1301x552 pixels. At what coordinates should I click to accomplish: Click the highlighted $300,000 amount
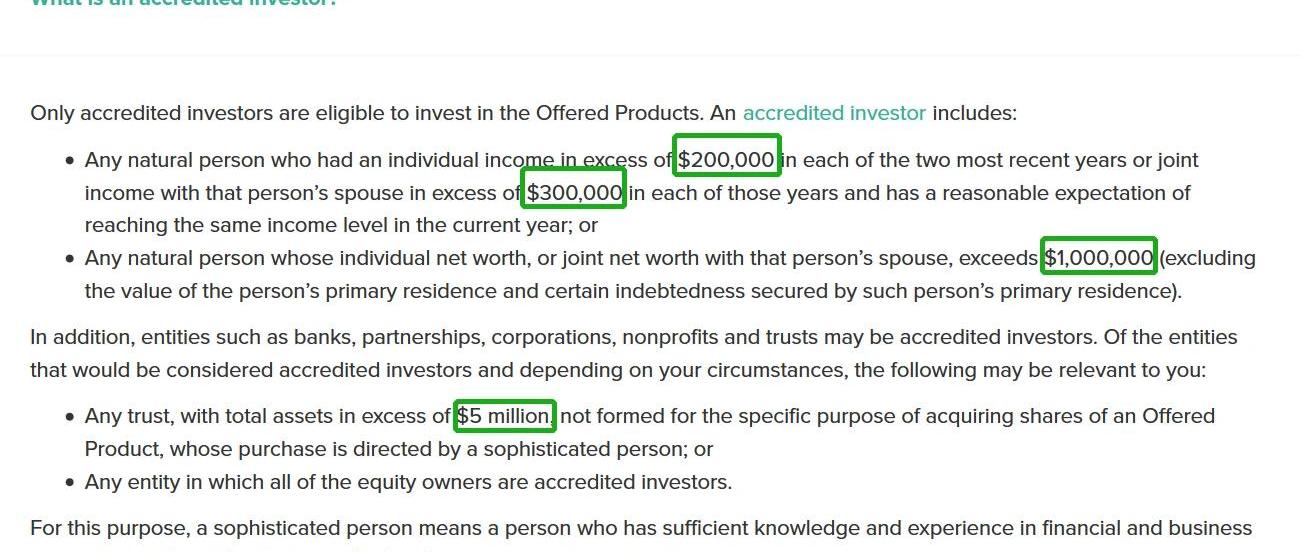point(575,193)
